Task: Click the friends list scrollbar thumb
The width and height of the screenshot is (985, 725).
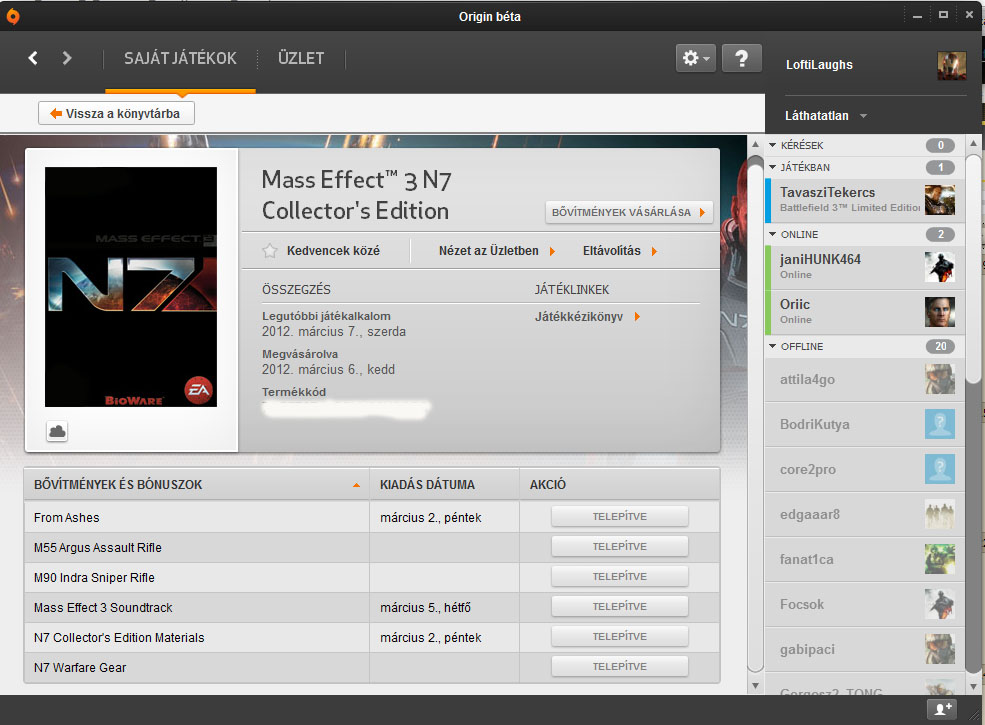Action: click(974, 269)
